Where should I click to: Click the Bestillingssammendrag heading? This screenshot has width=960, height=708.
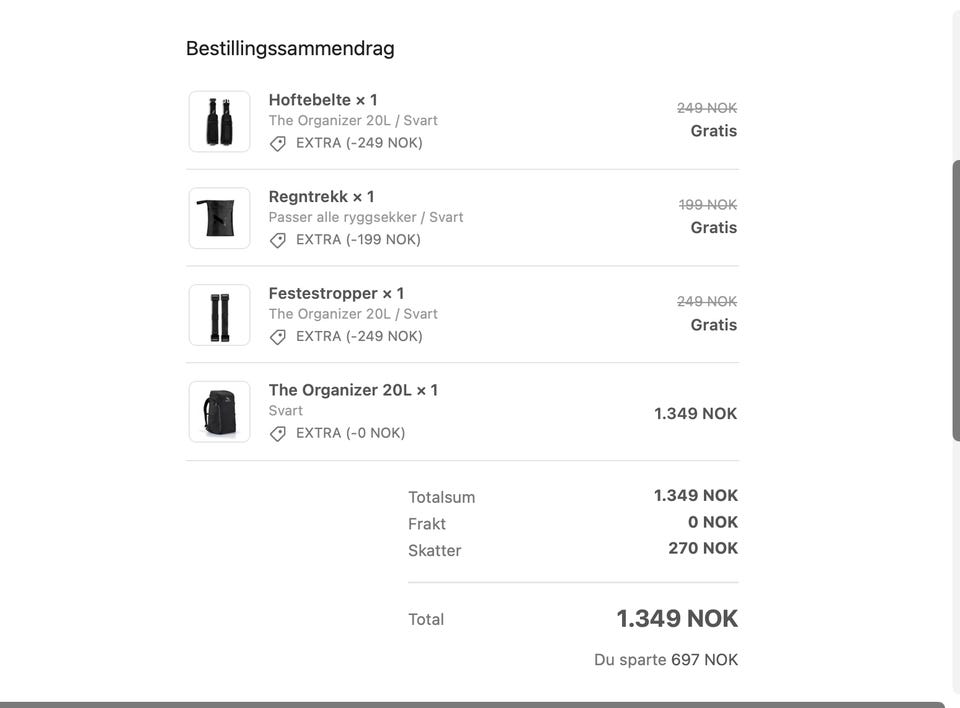click(x=290, y=48)
